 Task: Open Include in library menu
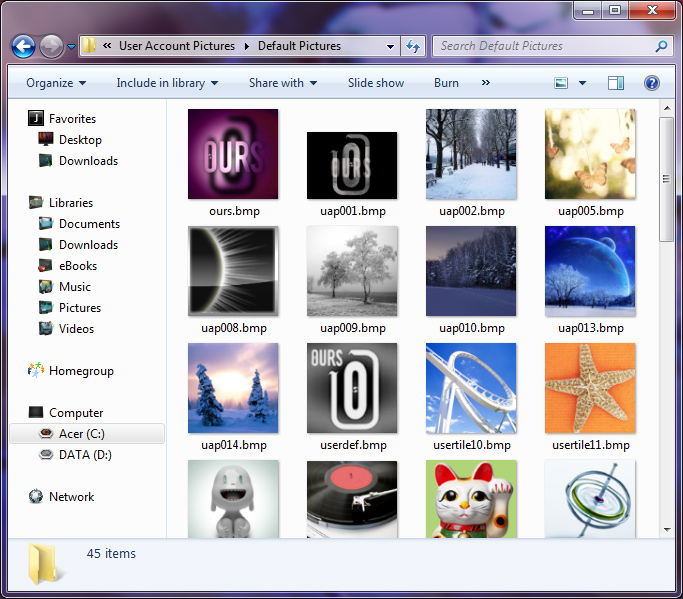point(167,83)
